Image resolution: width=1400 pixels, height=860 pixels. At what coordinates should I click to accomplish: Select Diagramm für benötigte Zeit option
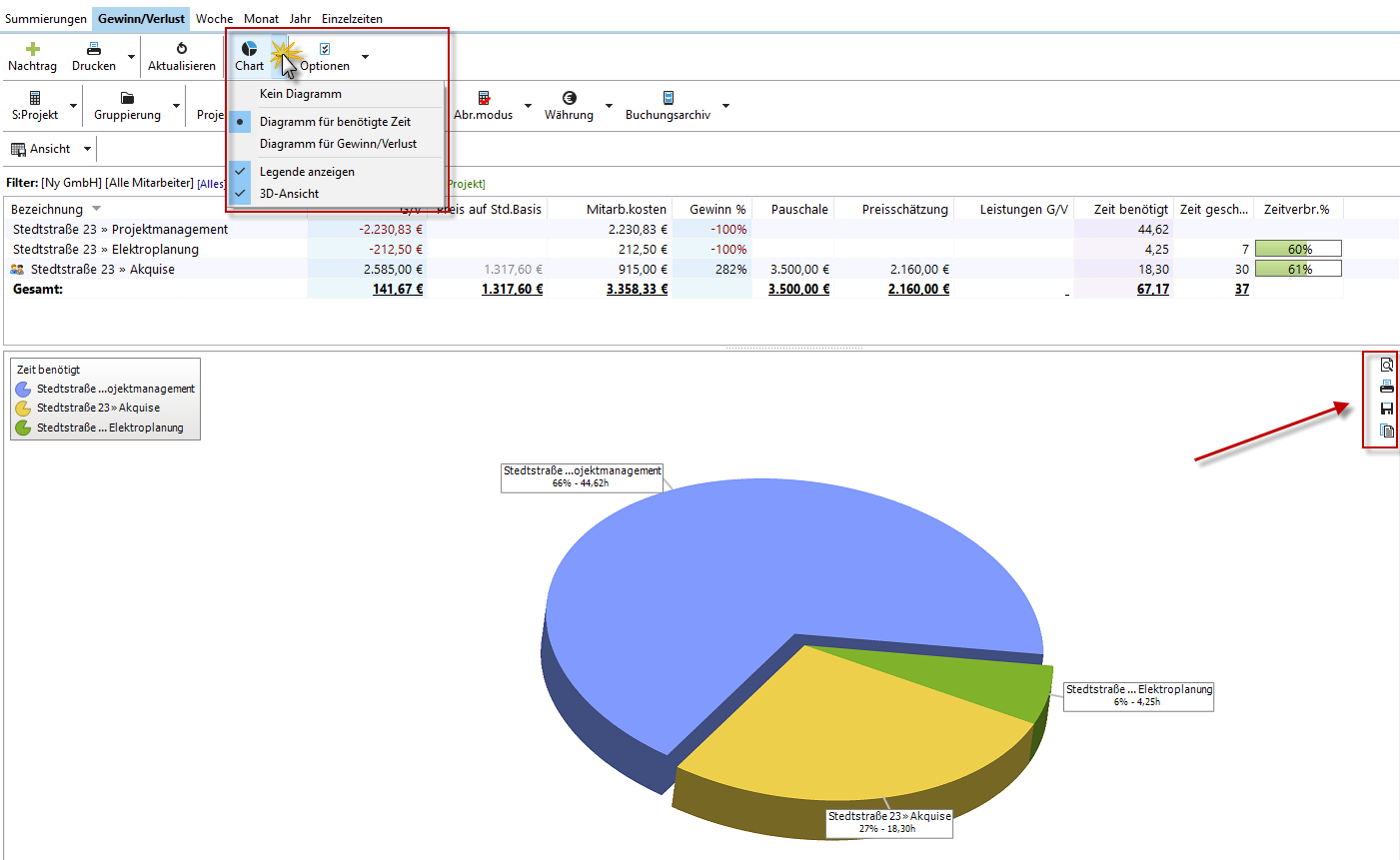point(335,122)
